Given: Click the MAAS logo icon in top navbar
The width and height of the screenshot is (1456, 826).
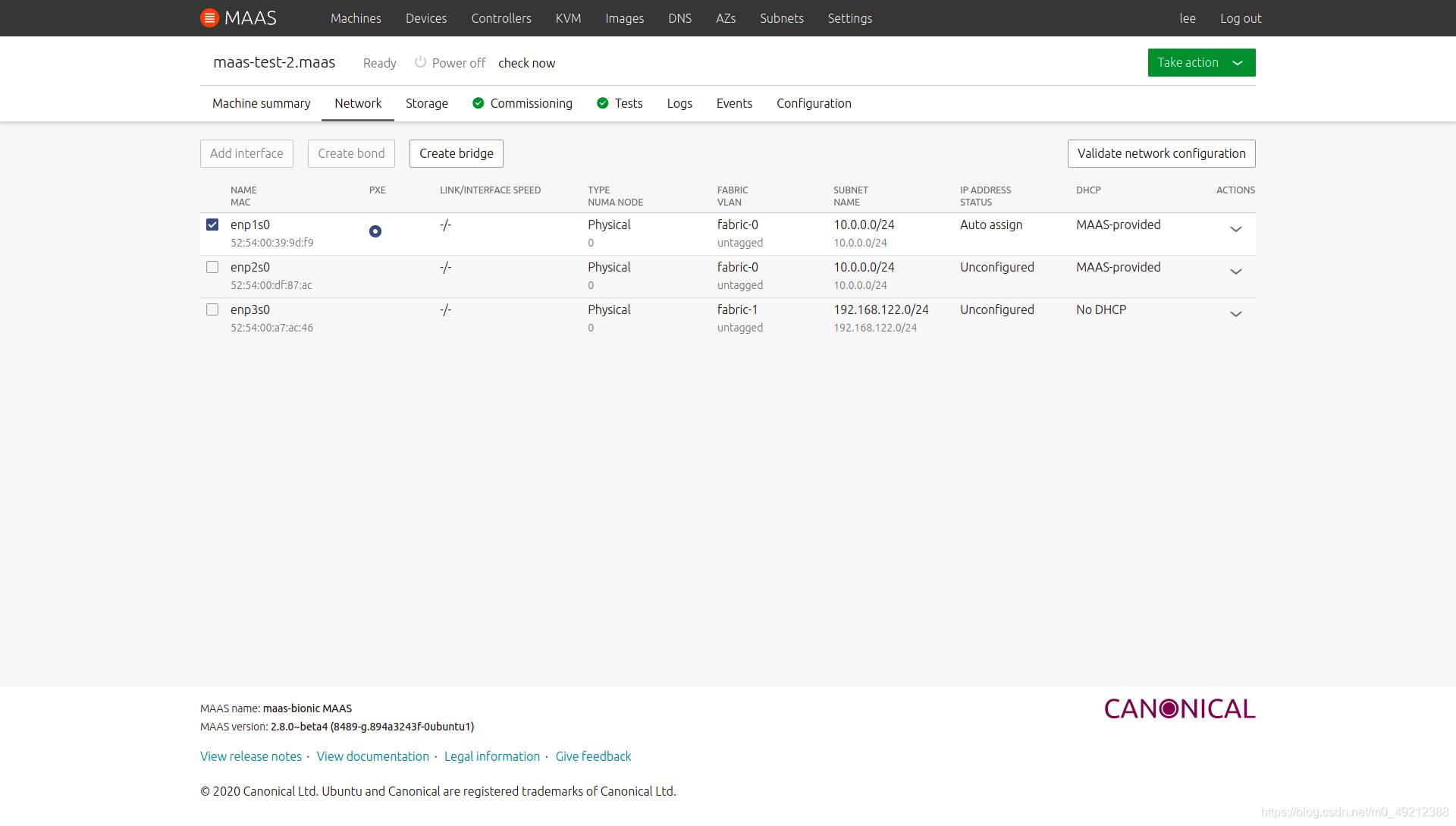Looking at the screenshot, I should click(x=209, y=18).
